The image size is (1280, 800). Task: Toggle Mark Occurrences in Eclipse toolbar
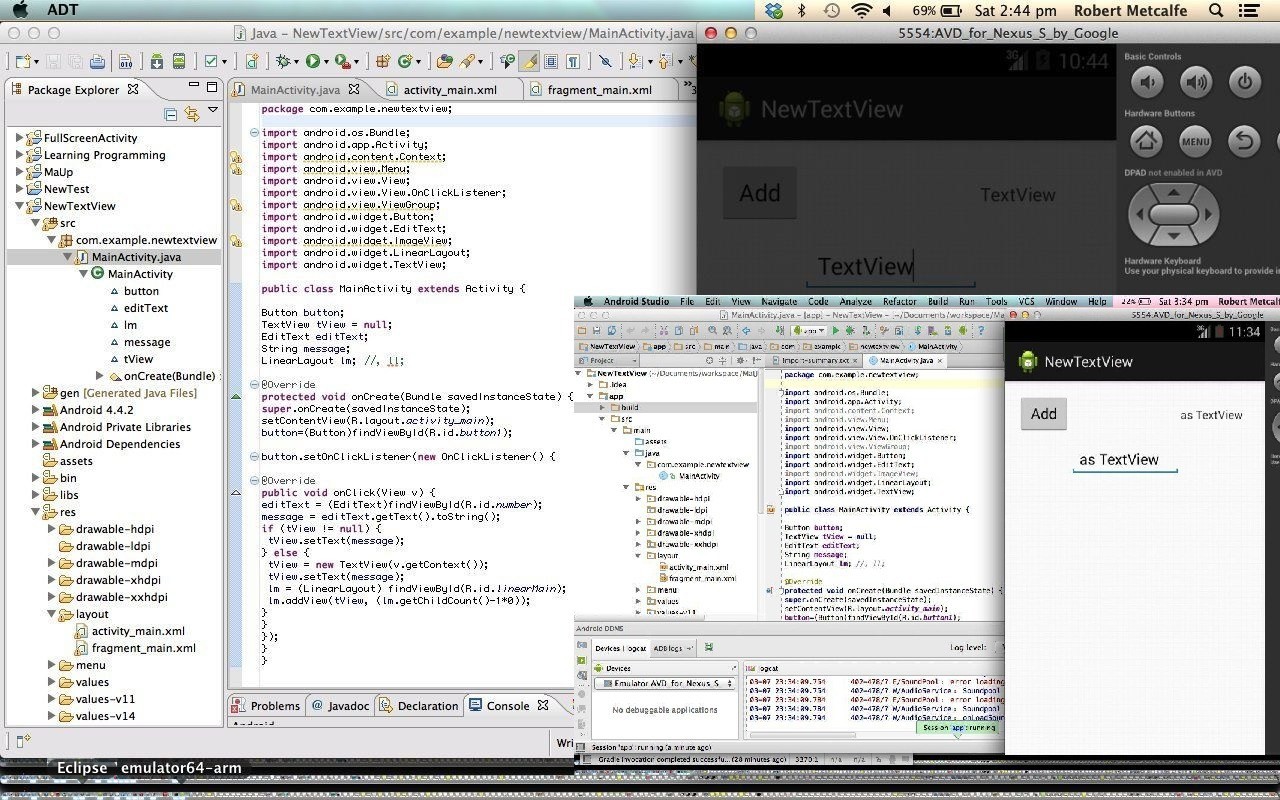pos(528,61)
